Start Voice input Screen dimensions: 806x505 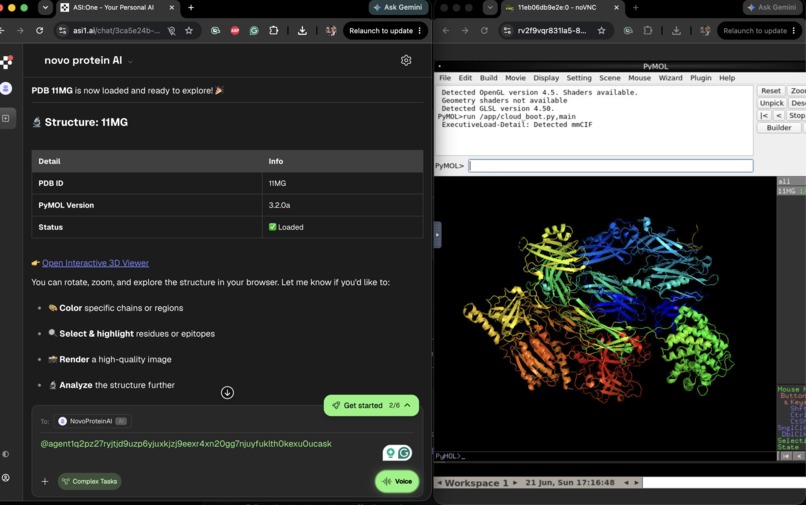click(x=397, y=481)
